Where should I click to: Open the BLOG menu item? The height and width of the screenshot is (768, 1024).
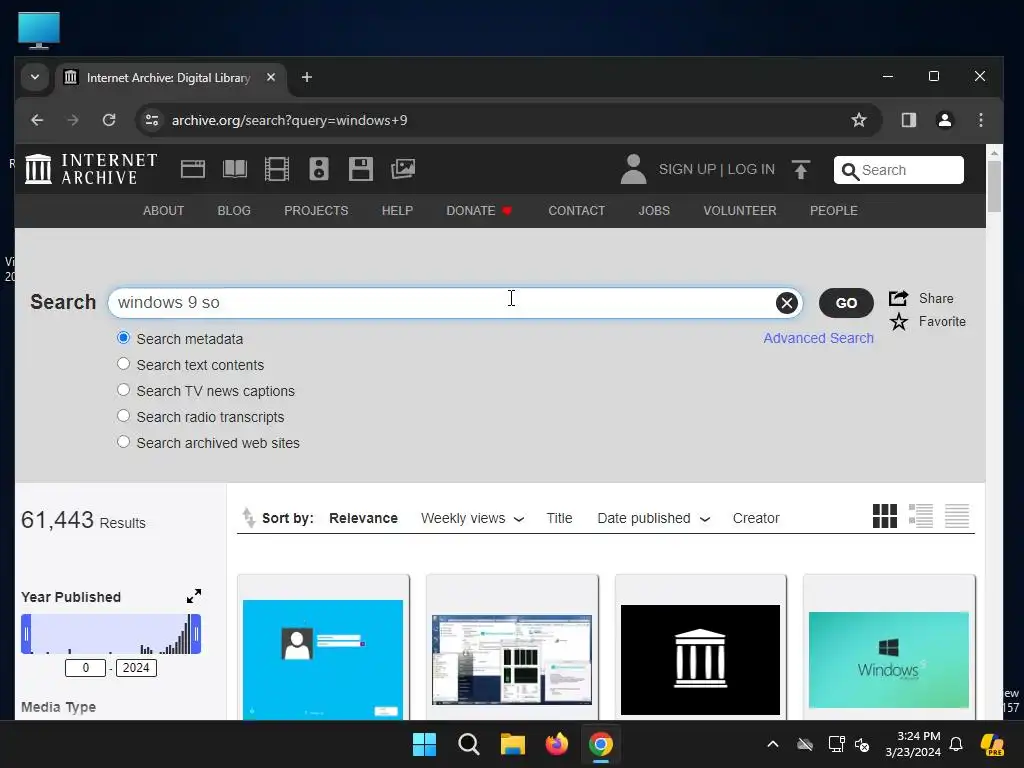pyautogui.click(x=234, y=211)
